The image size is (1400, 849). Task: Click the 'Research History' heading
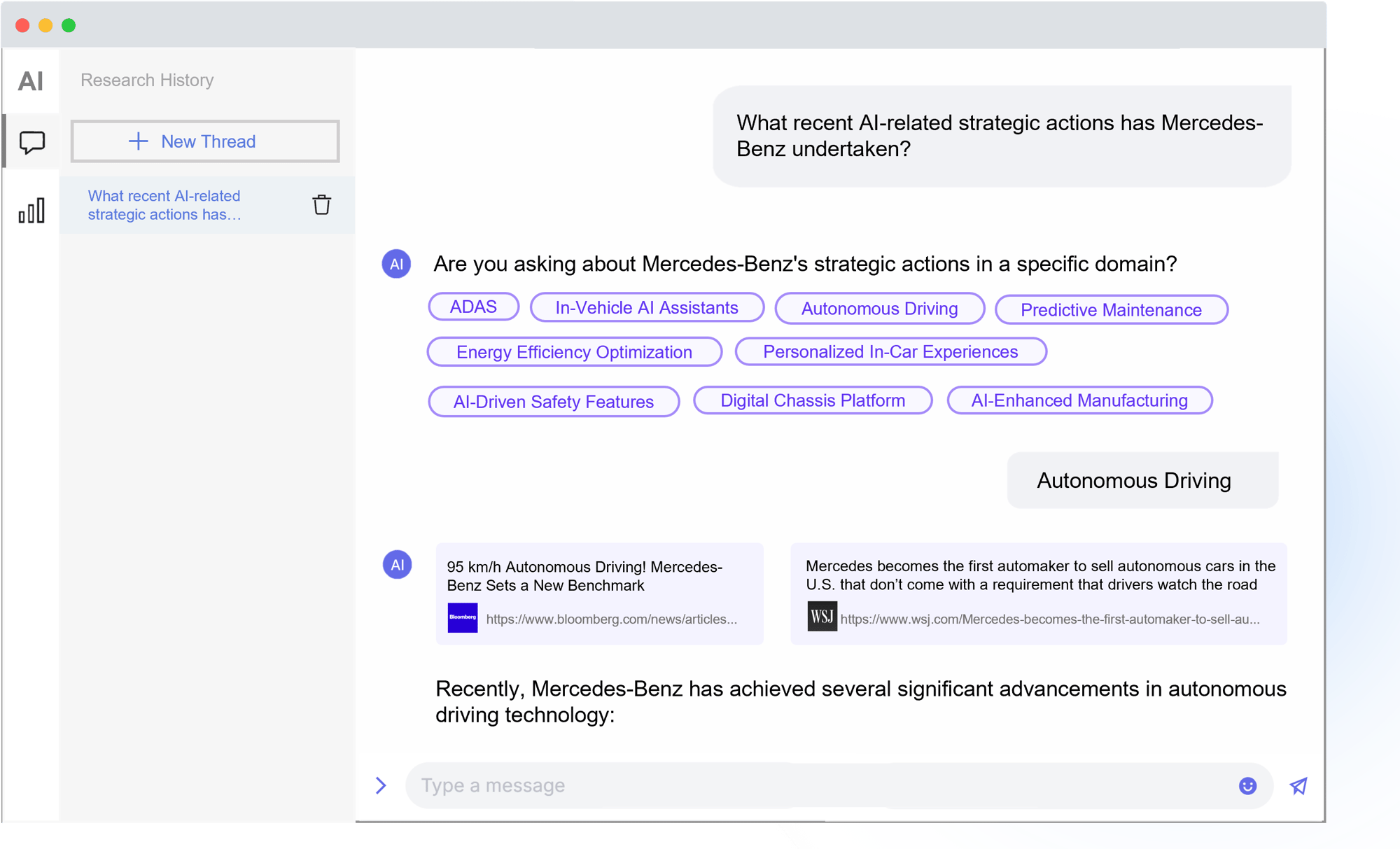pos(147,80)
